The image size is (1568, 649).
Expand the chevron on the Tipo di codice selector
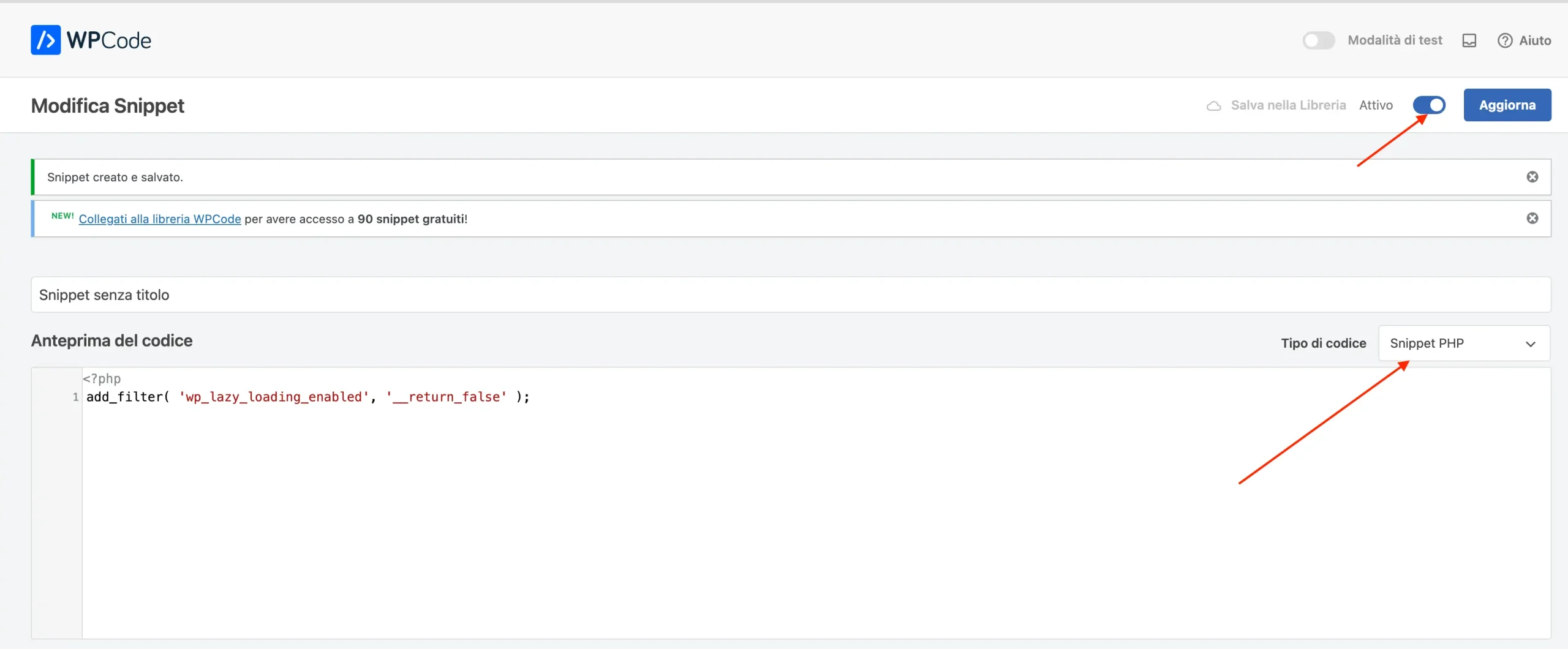(1531, 343)
